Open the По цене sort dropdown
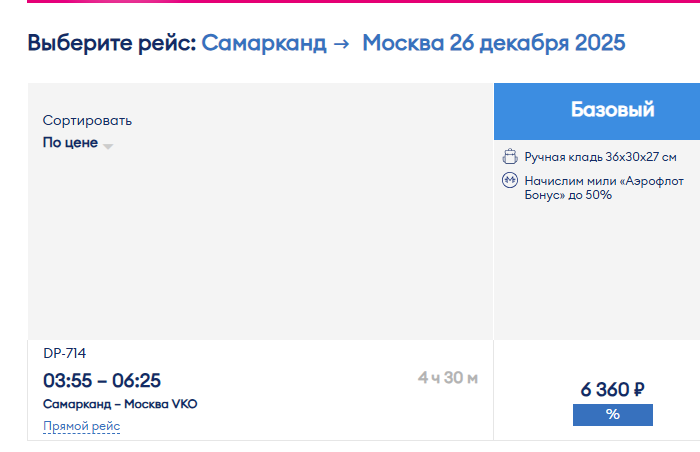The width and height of the screenshot is (700, 452). click(x=78, y=142)
